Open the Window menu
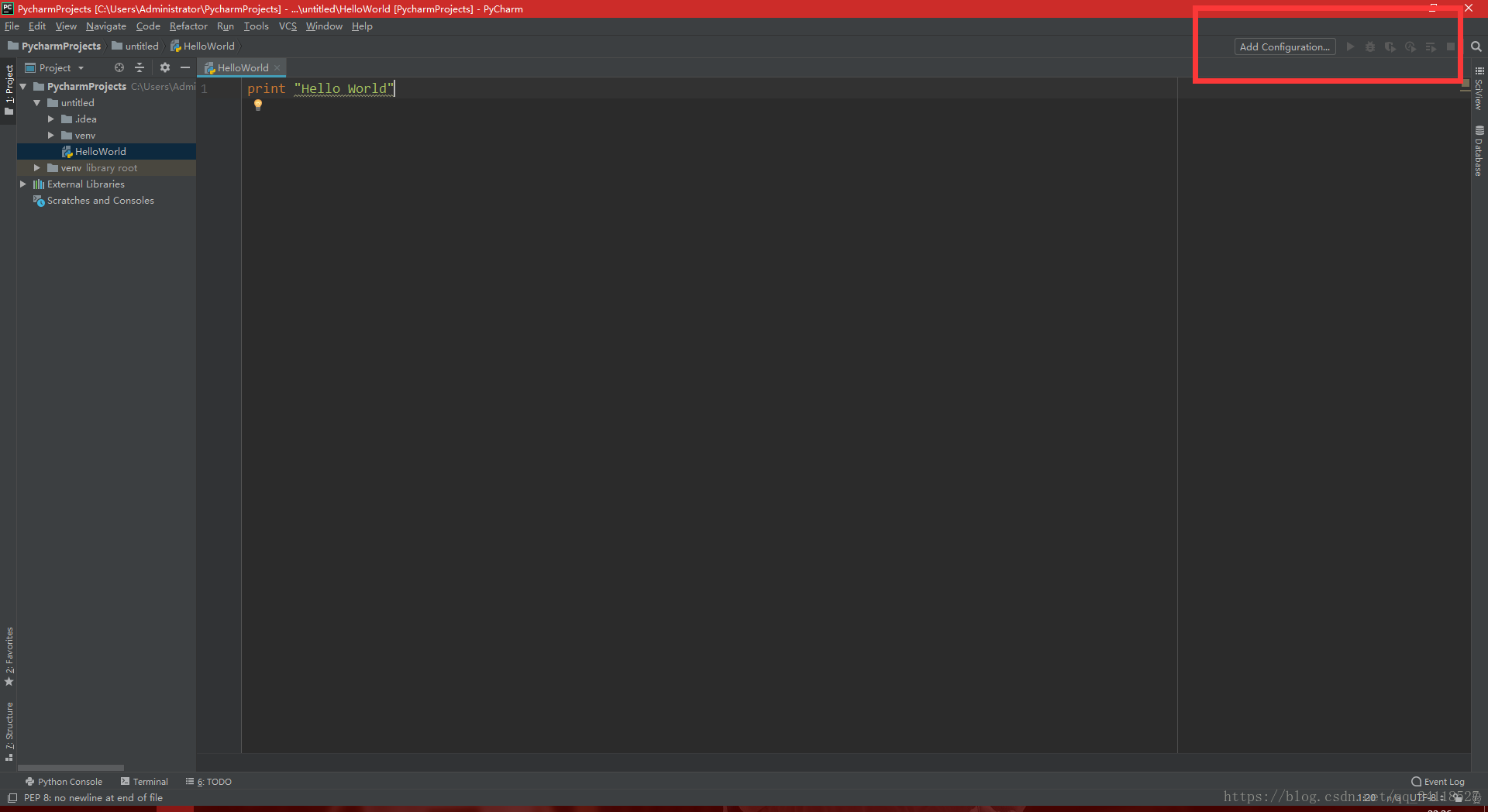1488x812 pixels. (324, 26)
